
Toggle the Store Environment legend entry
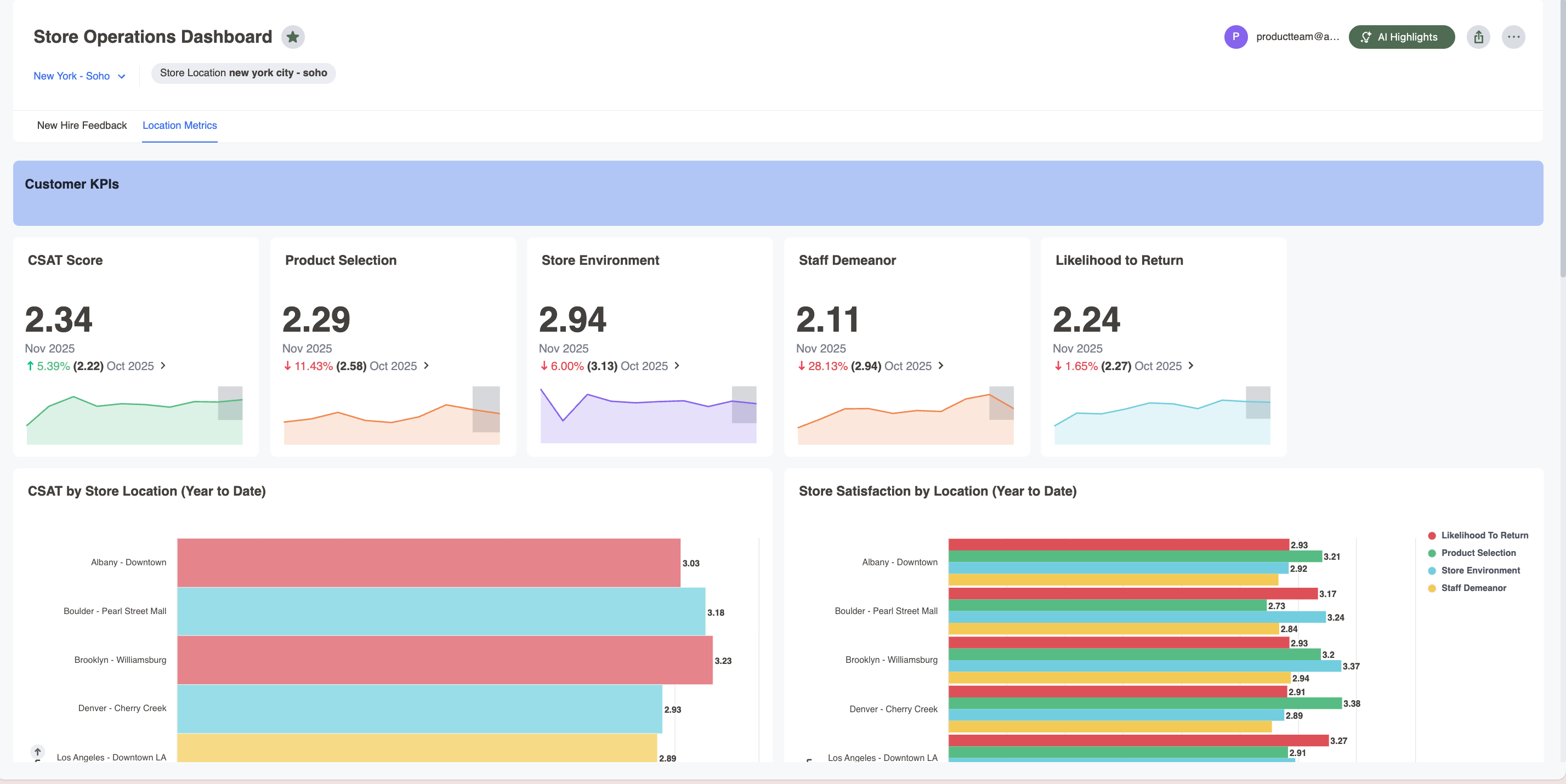click(1473, 571)
